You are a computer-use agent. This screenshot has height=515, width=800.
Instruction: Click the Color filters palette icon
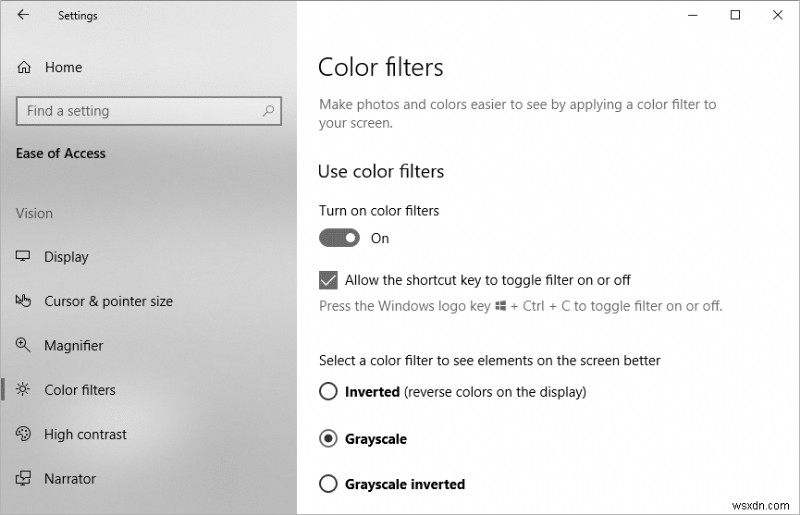[24, 390]
